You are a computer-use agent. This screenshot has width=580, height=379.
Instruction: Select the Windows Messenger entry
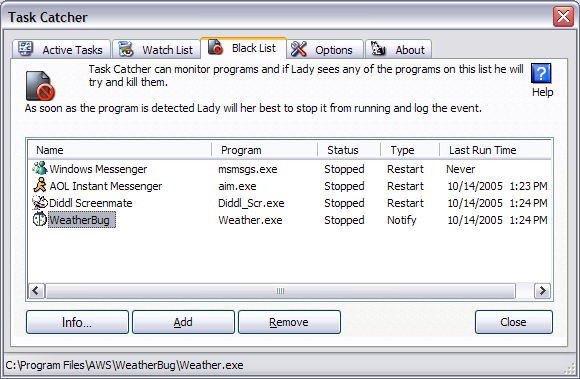[x=98, y=169]
